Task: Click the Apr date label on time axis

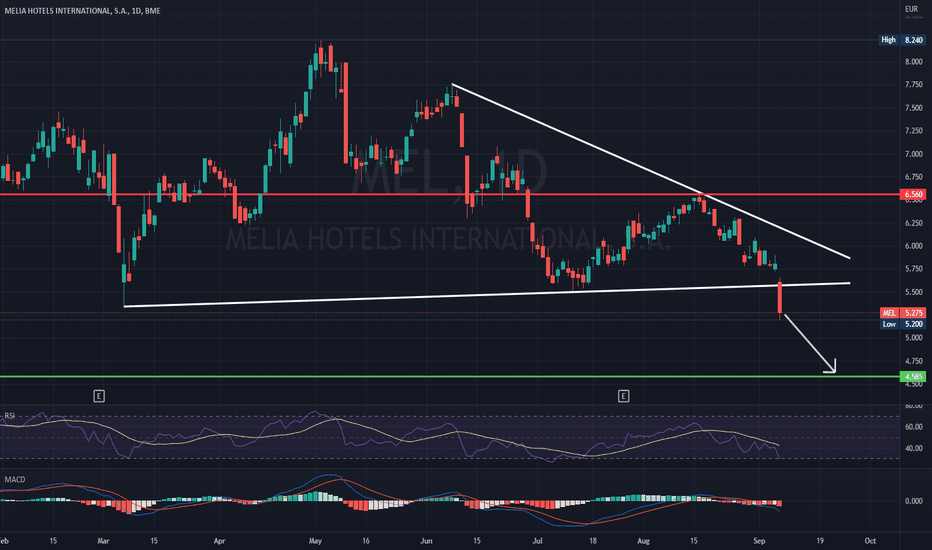Action: coord(219,540)
